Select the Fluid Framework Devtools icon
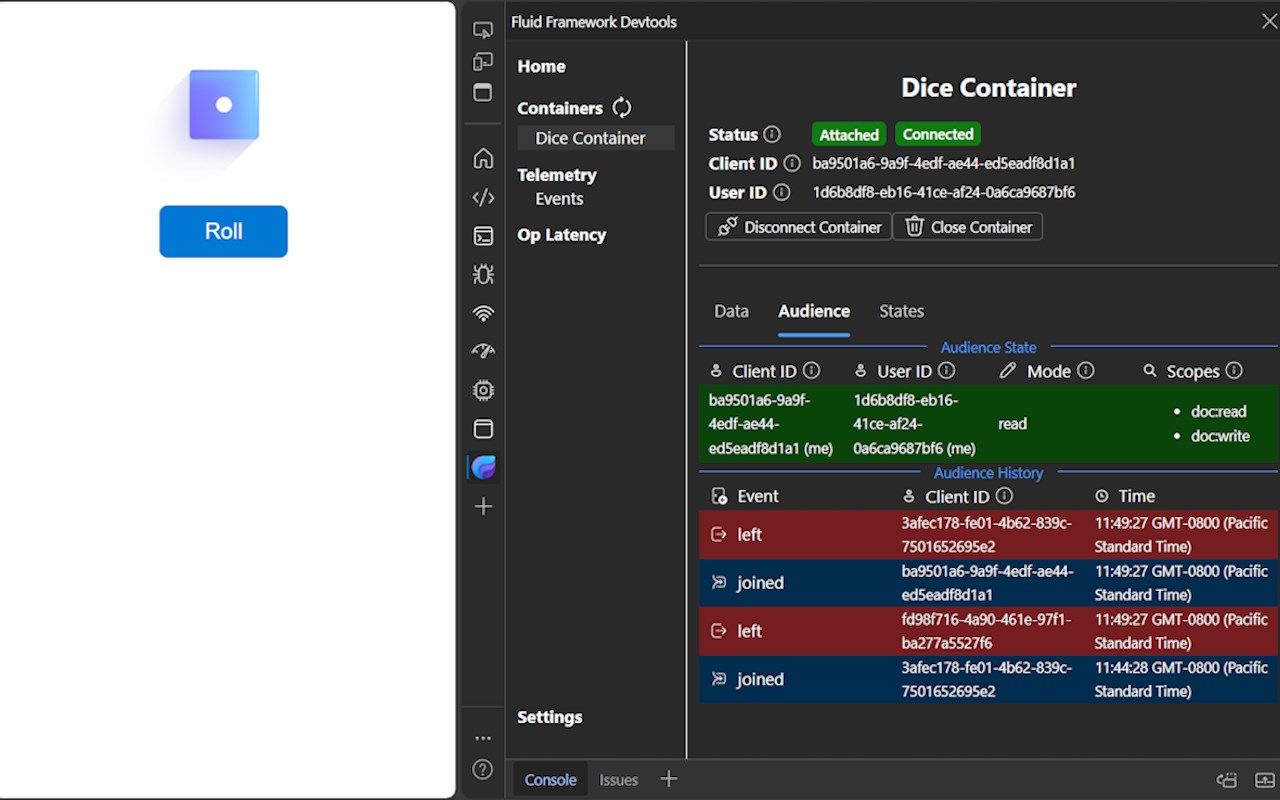The height and width of the screenshot is (800, 1280). 483,467
